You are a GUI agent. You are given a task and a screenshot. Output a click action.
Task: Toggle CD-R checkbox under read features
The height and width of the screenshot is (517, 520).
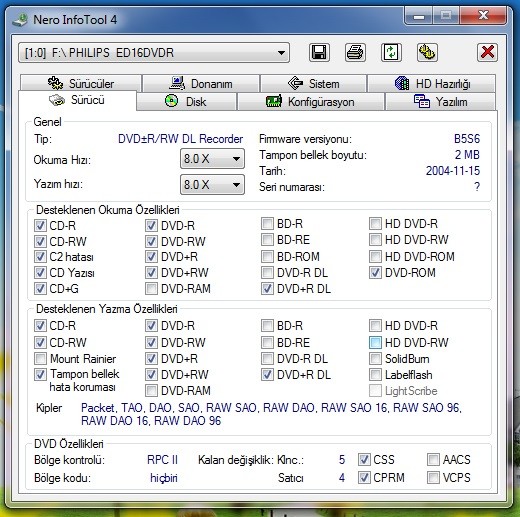(x=40, y=226)
